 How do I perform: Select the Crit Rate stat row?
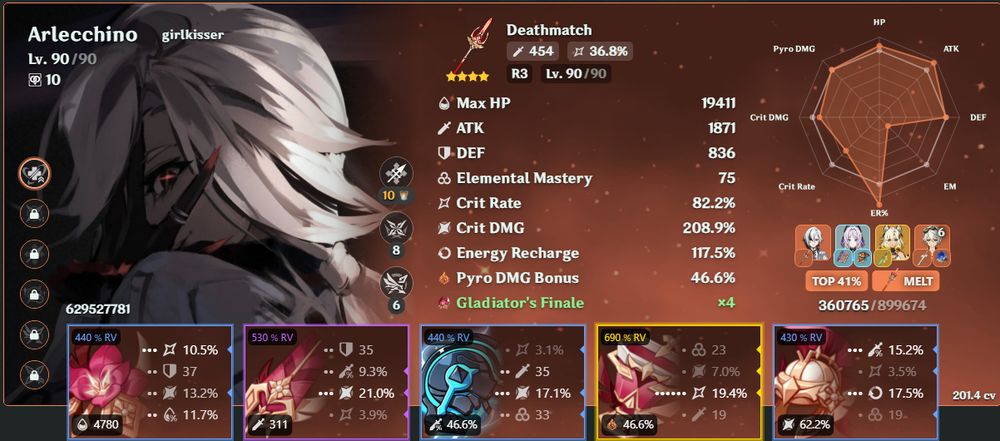coord(587,203)
